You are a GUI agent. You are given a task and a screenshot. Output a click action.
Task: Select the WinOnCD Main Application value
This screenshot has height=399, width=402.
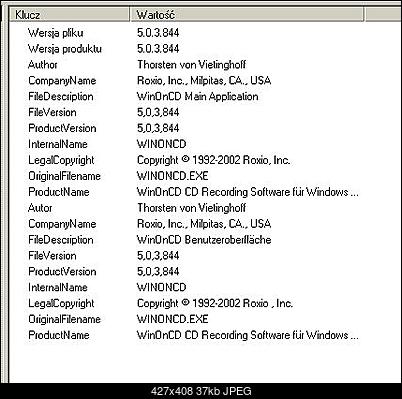[198, 97]
